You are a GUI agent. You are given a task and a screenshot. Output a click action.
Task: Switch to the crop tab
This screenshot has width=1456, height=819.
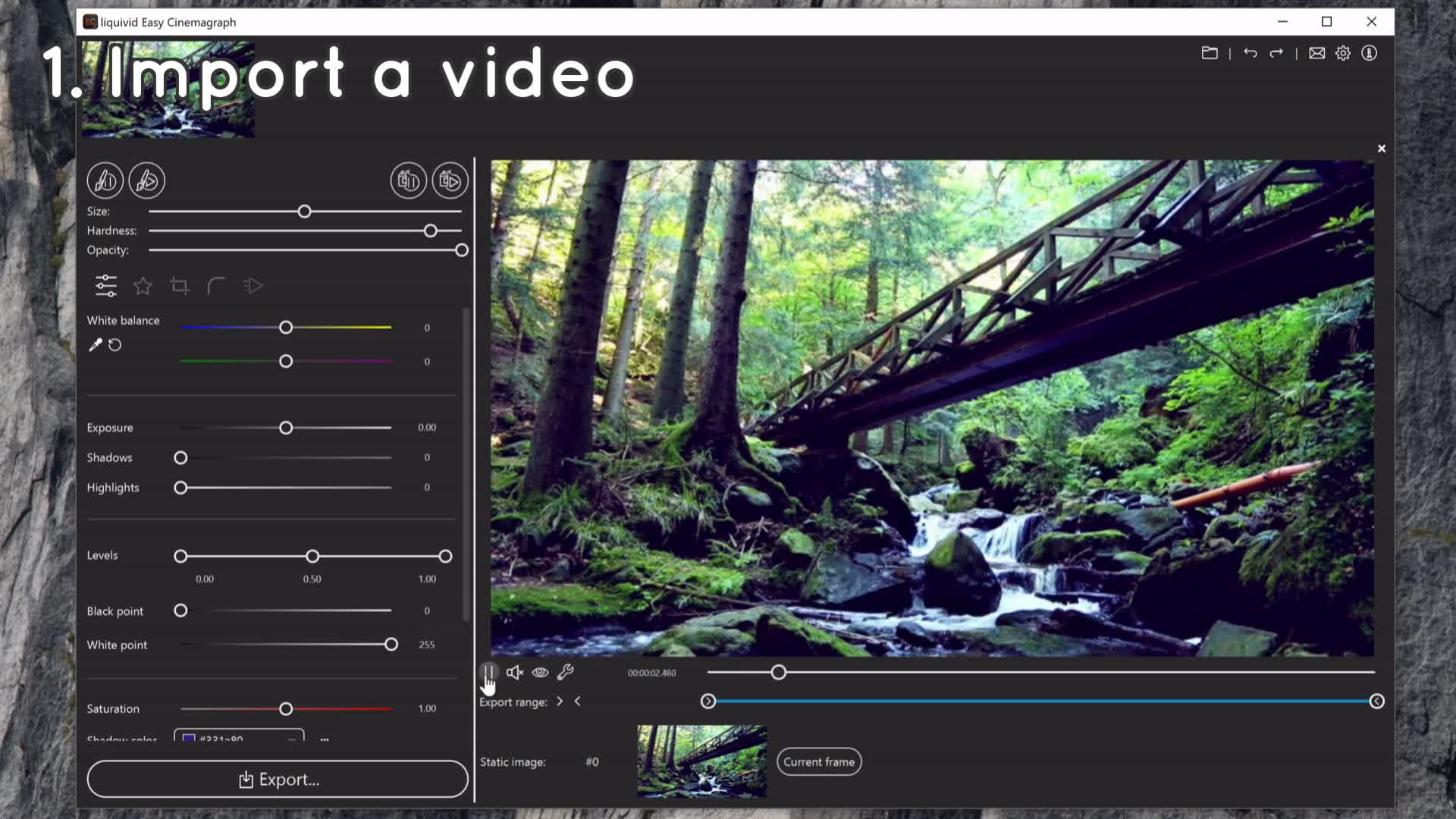click(180, 286)
